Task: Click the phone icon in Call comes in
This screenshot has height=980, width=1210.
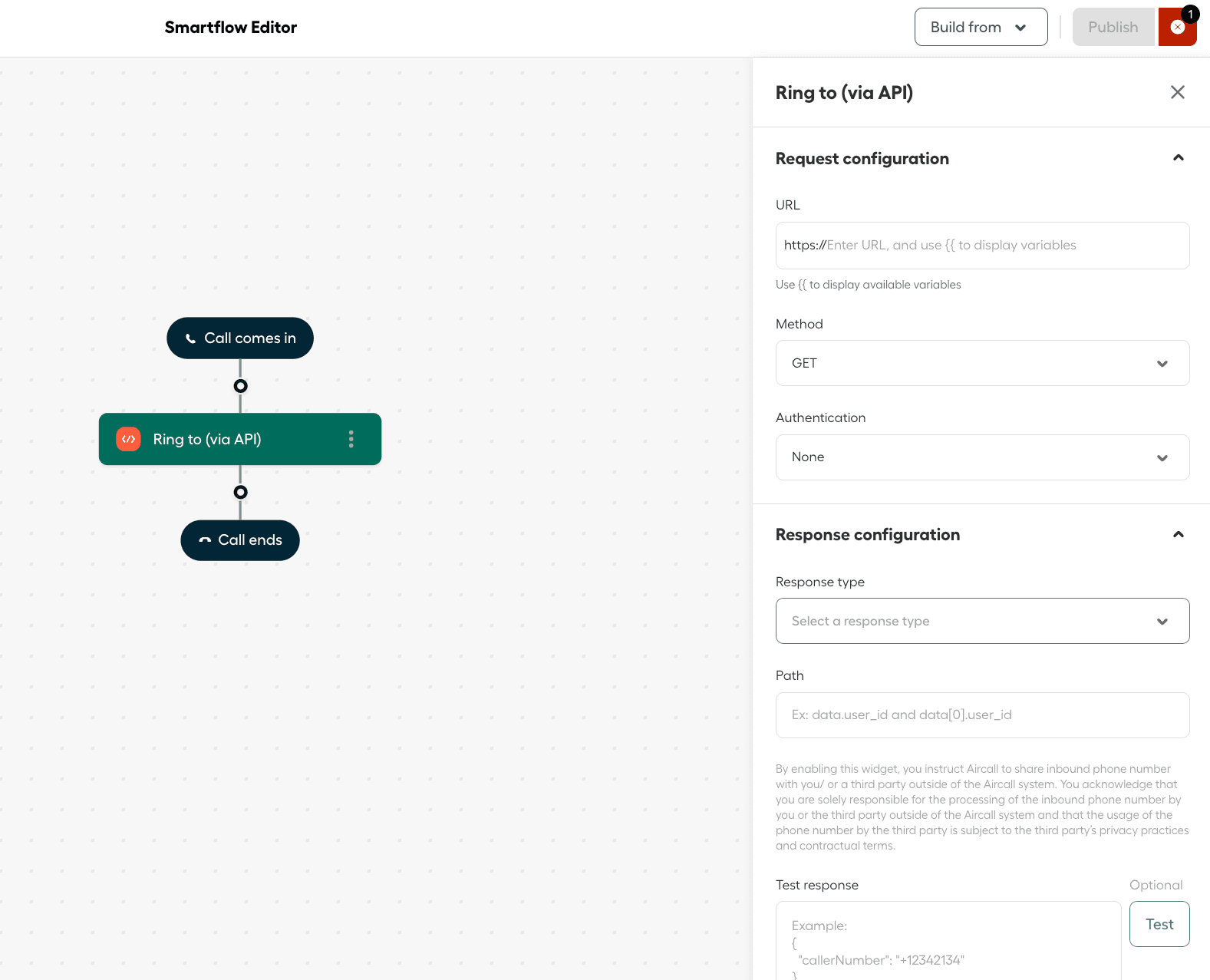Action: coord(190,338)
